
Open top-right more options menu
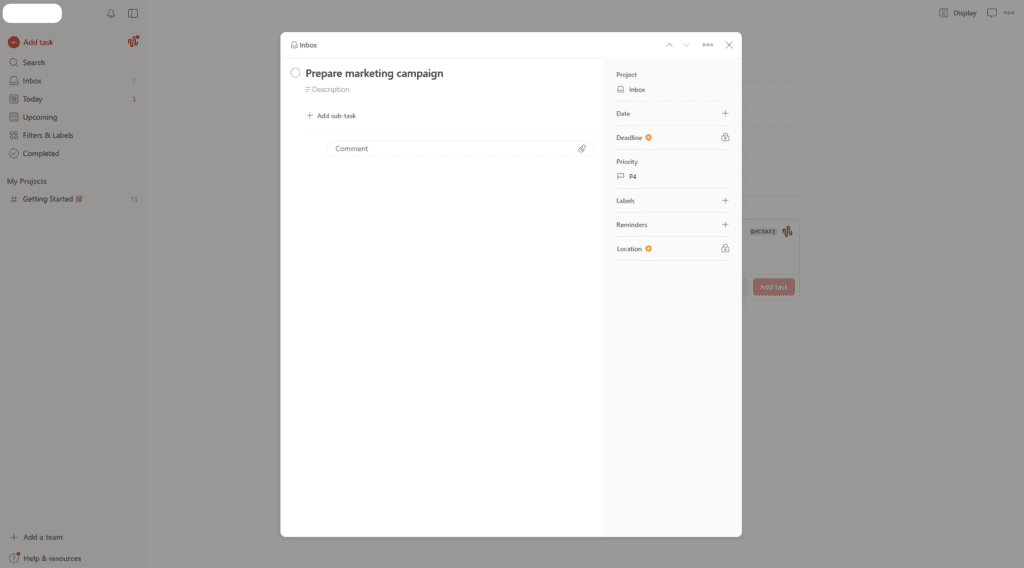point(1009,13)
